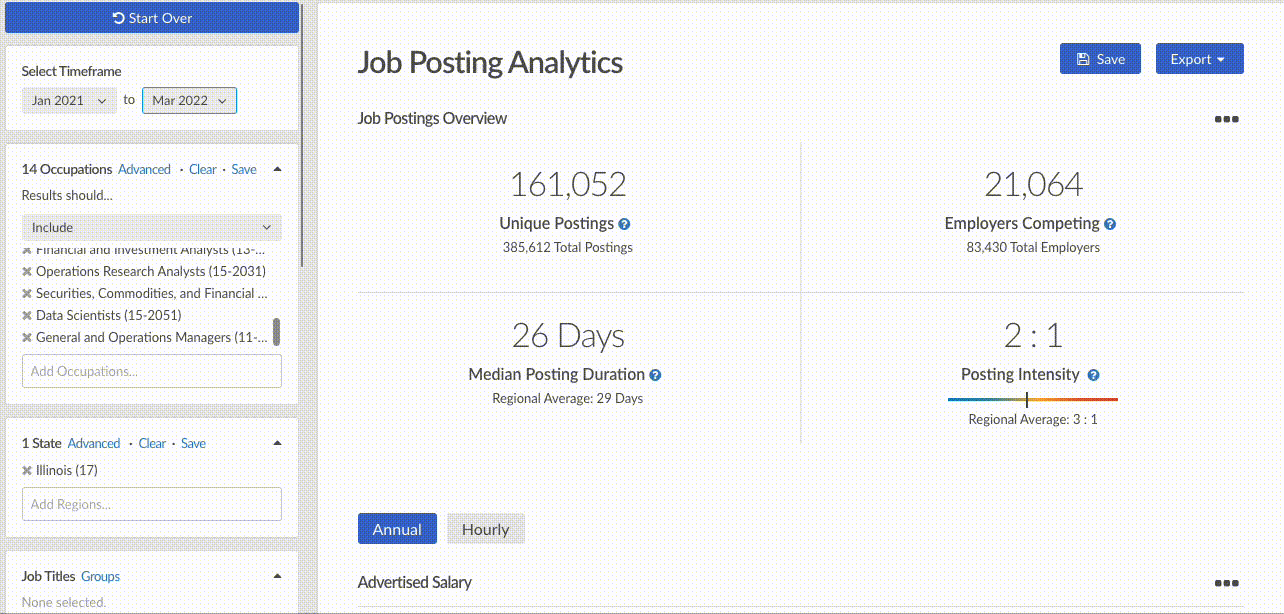This screenshot has width=1284, height=614.
Task: Click the help icon beside Posting Intensity
Action: click(1093, 375)
